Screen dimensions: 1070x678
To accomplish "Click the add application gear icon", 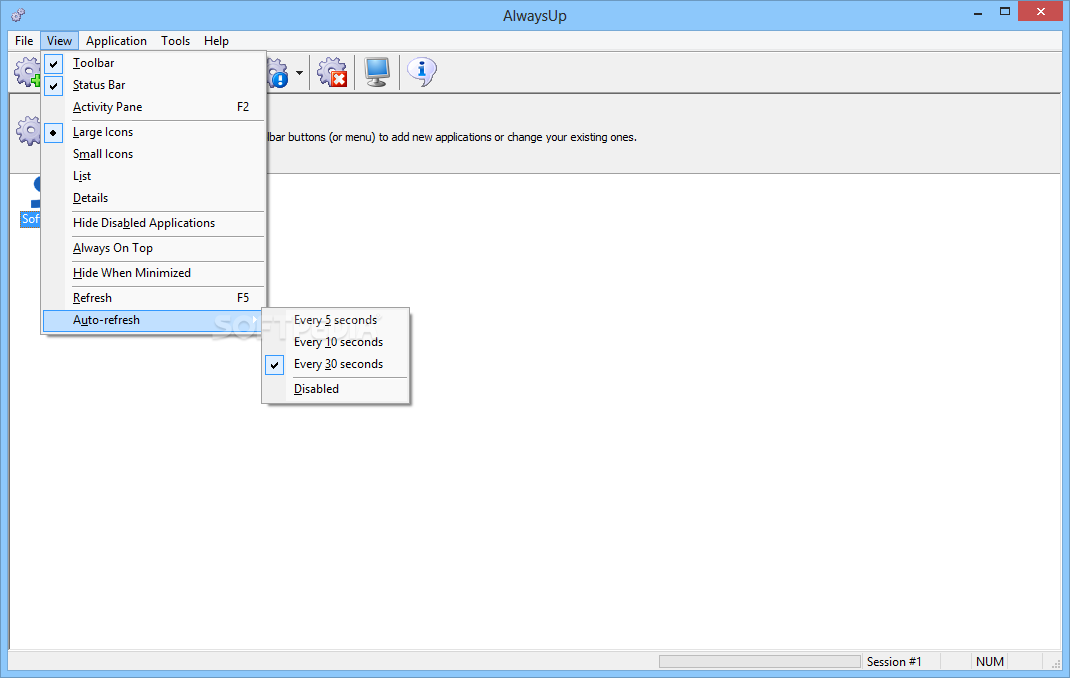I will [x=28, y=72].
